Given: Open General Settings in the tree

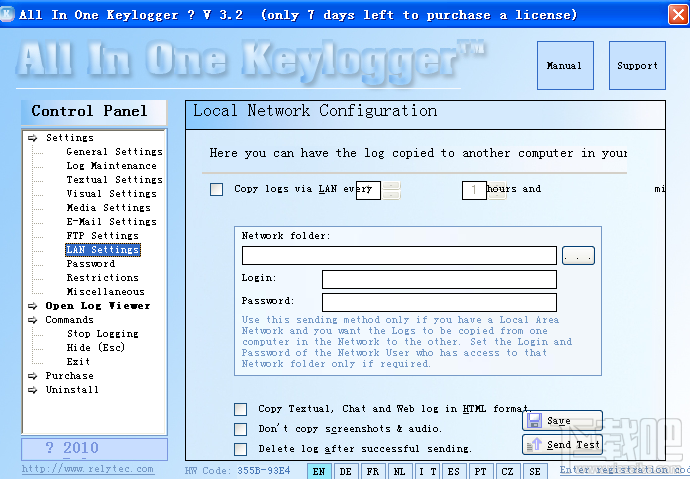Looking at the screenshot, I should point(114,152).
